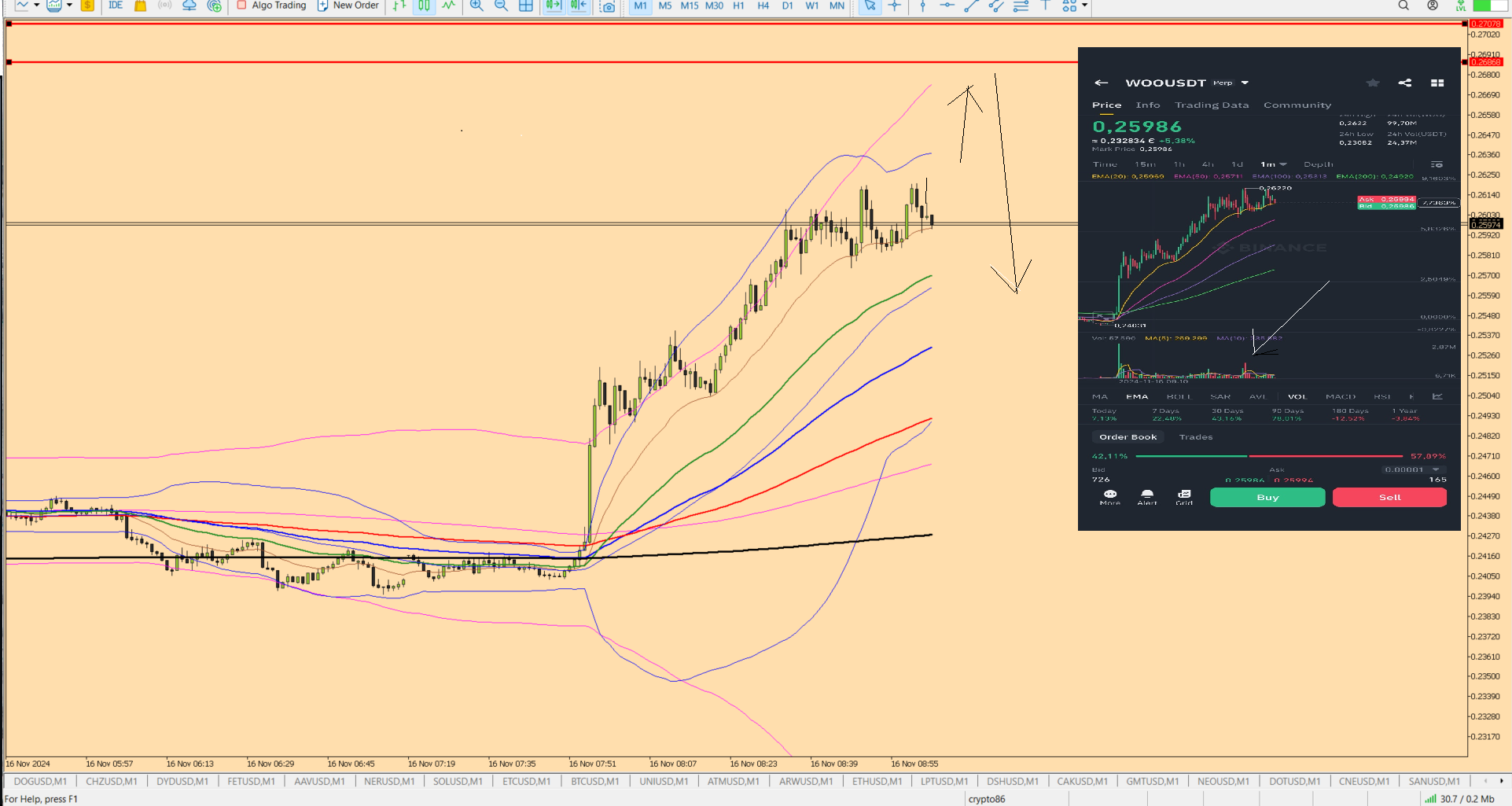1512x806 pixels.
Task: Click the crypto86 profile in status bar
Action: (987, 799)
